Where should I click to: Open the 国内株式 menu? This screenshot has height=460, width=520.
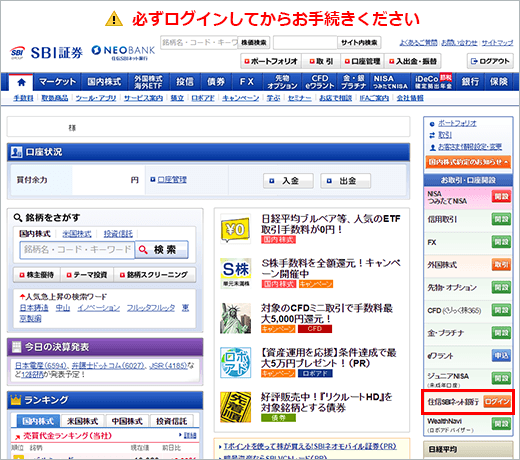tap(104, 82)
